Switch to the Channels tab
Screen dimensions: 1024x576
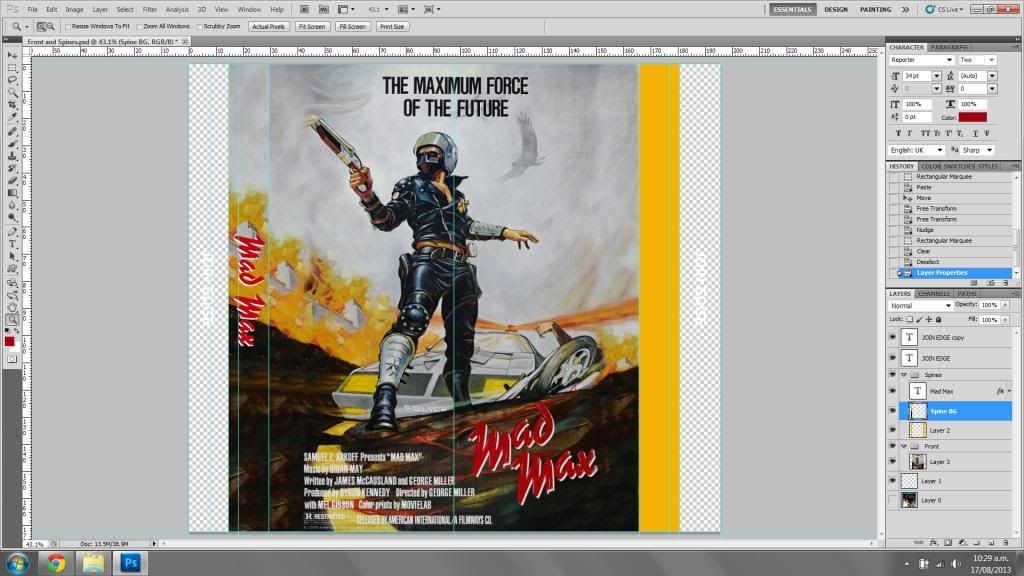tap(933, 294)
